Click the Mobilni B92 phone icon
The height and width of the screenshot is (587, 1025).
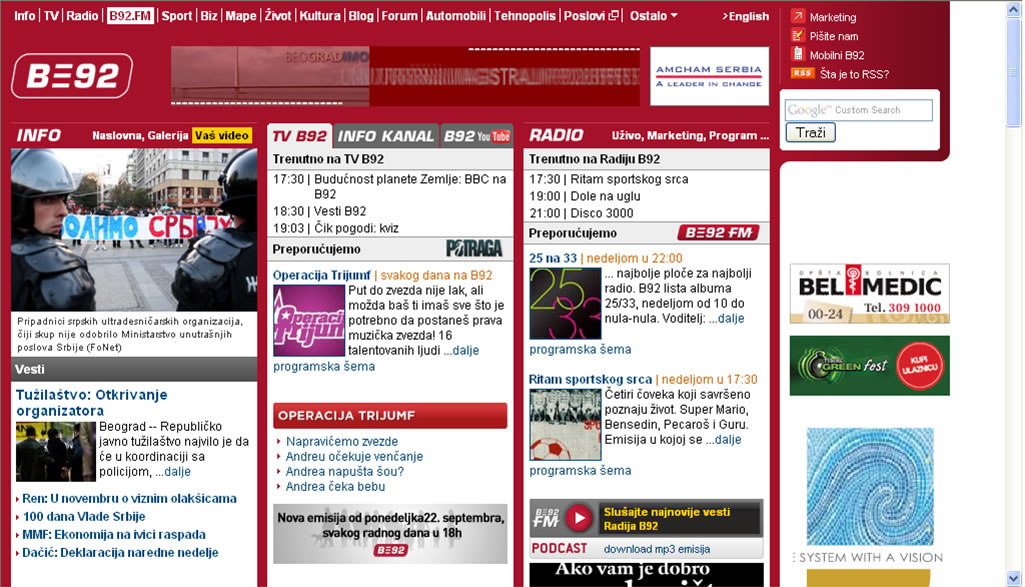(x=798, y=54)
